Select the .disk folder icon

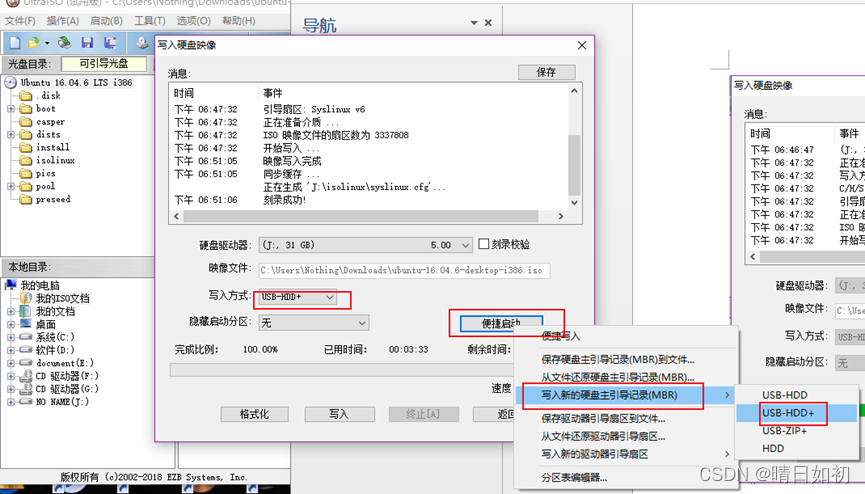point(25,95)
